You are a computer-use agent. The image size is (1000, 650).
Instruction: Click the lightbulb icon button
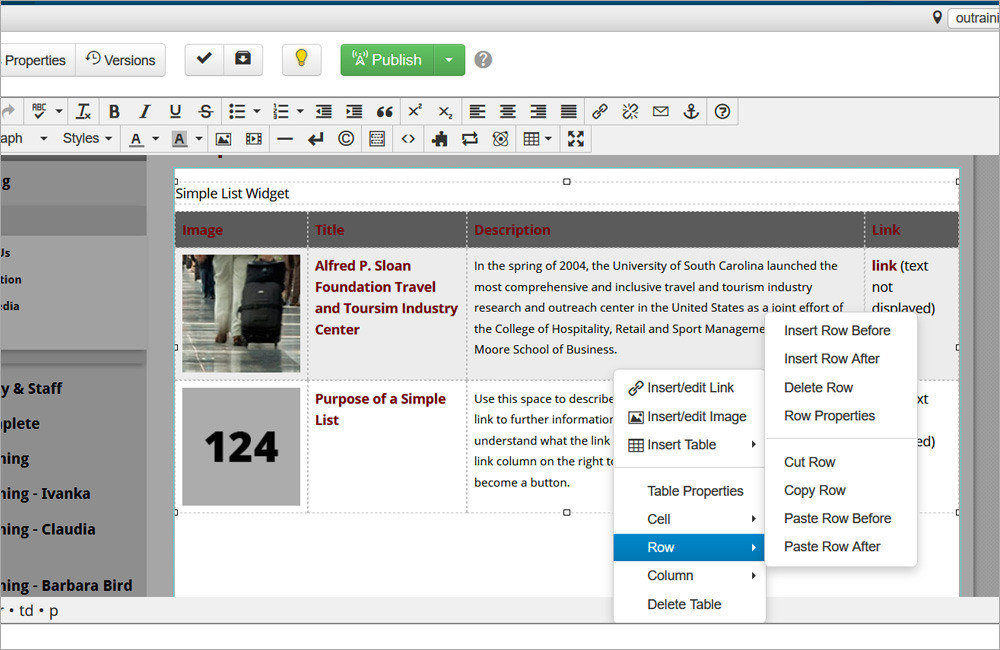pos(301,60)
